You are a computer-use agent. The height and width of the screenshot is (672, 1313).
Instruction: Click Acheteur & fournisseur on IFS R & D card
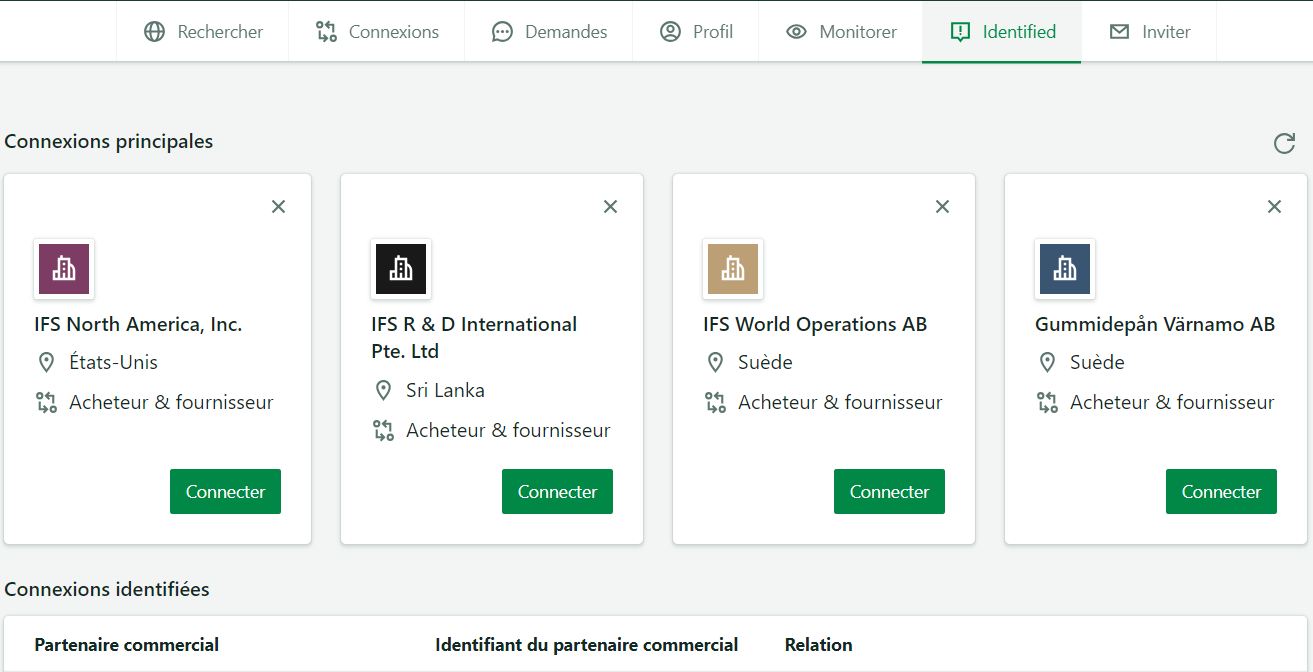pyautogui.click(x=508, y=431)
